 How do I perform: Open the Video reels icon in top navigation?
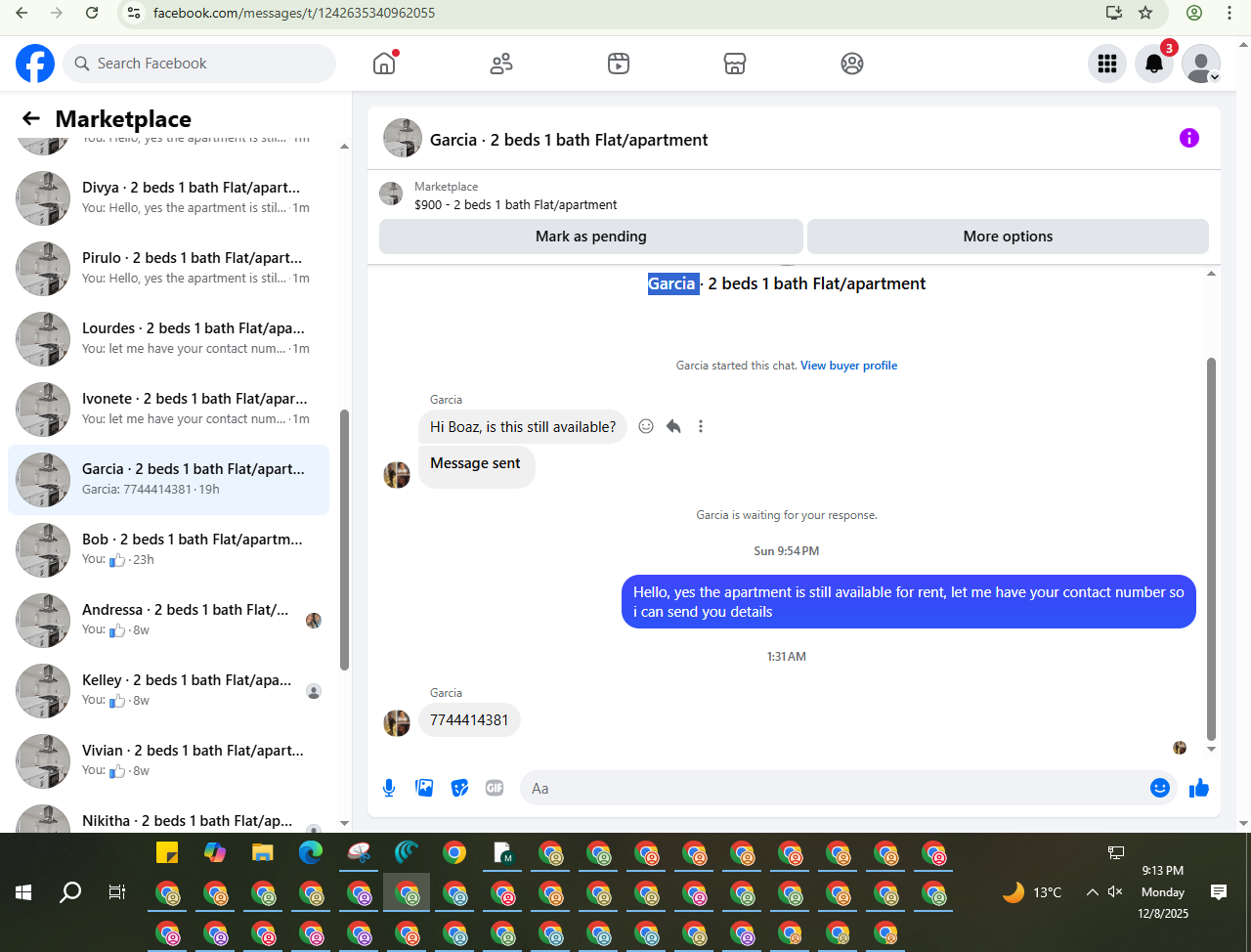coord(619,64)
